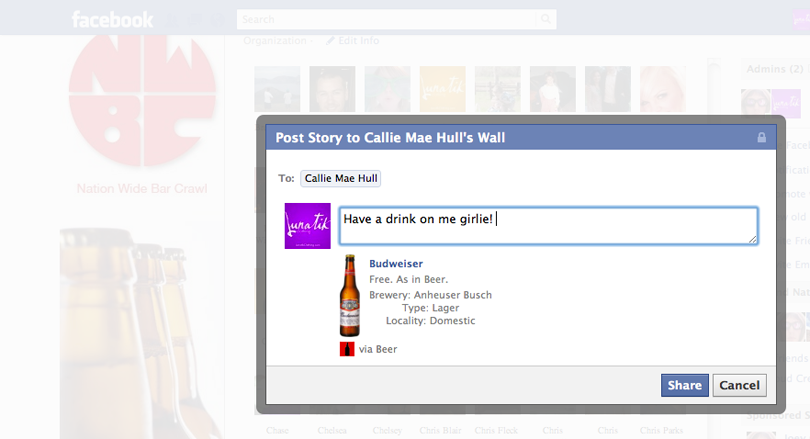Open the notifications globe icon in top bar
810x439 pixels.
218,20
